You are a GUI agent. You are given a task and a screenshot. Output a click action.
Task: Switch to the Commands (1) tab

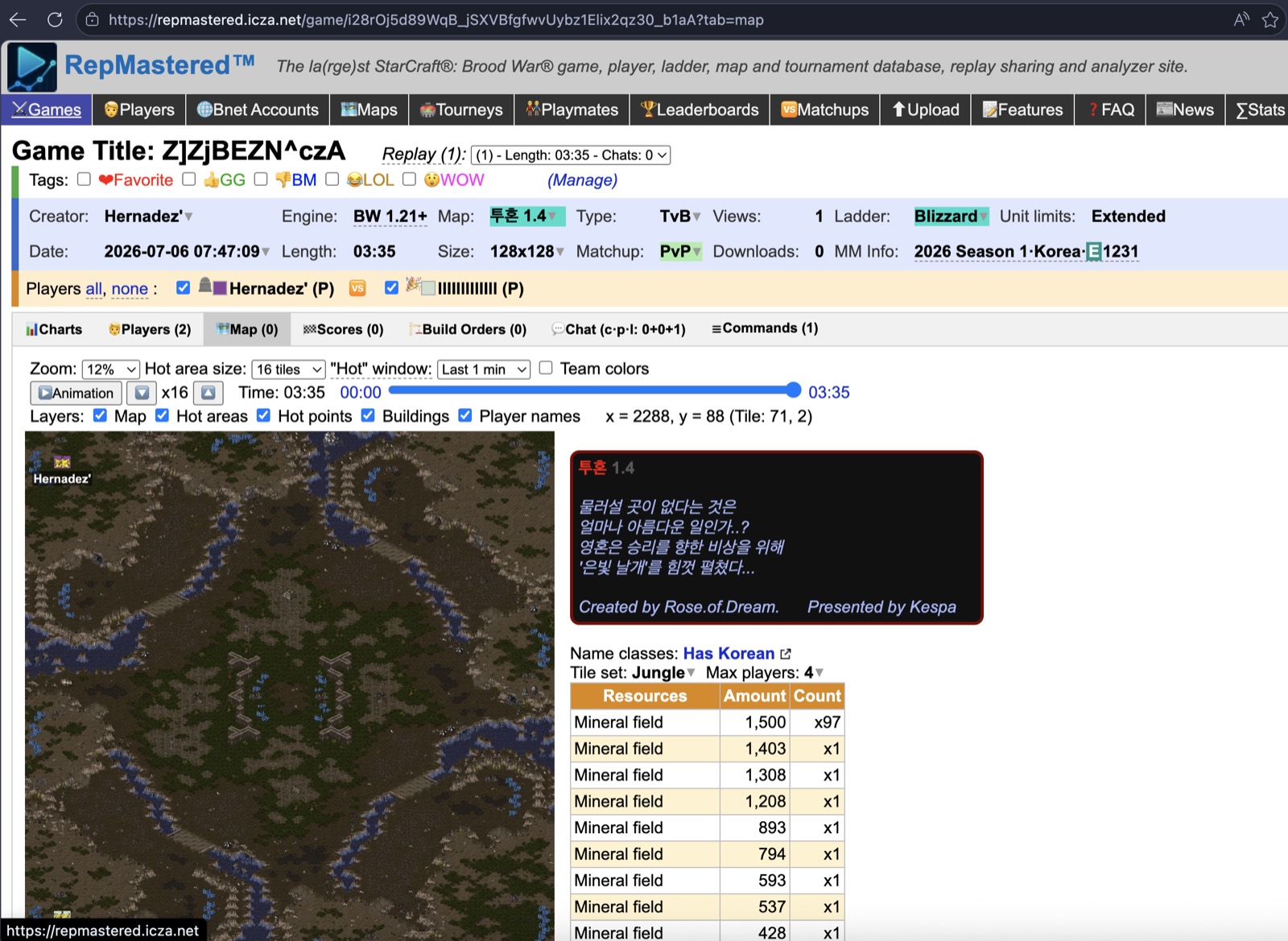point(765,328)
